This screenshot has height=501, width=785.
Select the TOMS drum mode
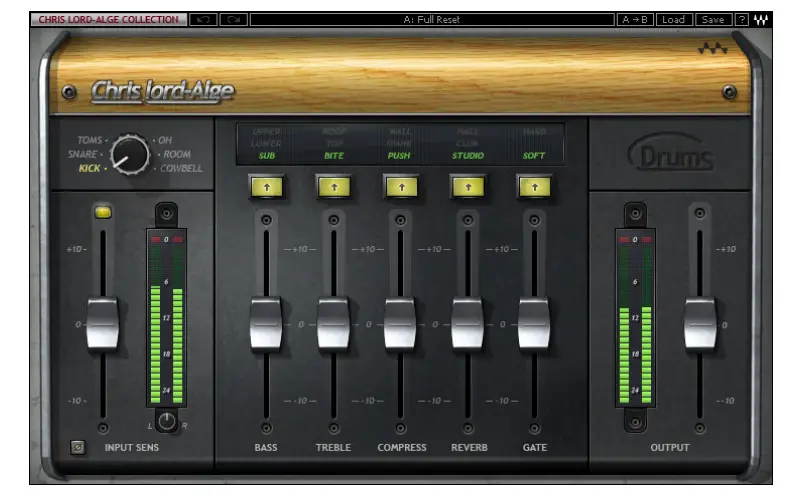[x=90, y=140]
